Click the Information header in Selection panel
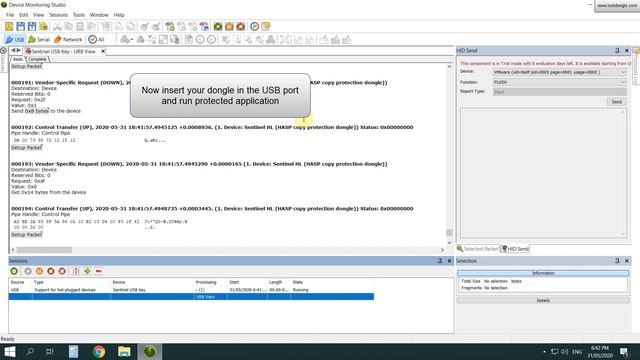640x360 pixels. [x=543, y=273]
